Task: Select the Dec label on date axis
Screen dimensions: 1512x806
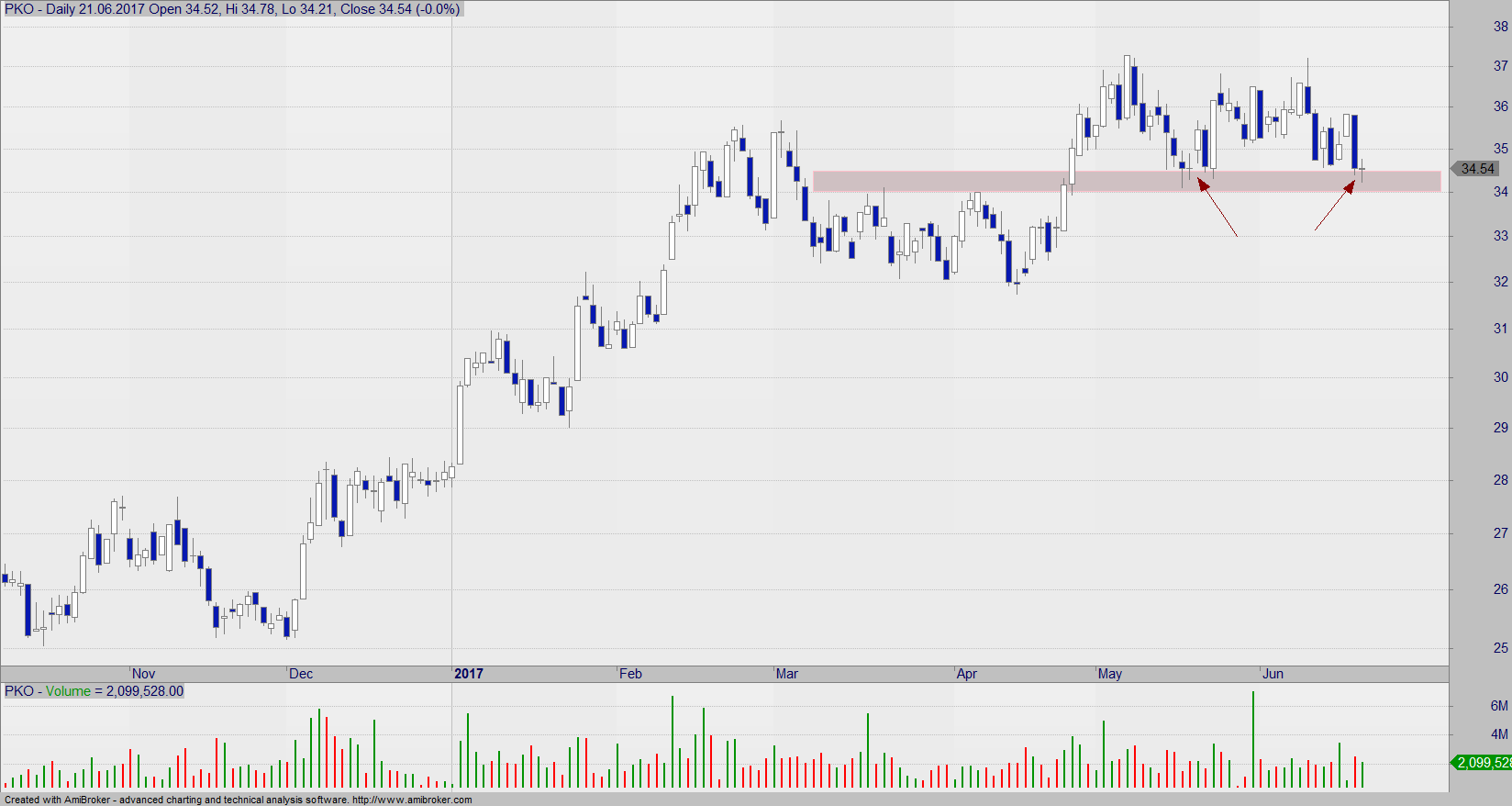Action: (x=301, y=674)
